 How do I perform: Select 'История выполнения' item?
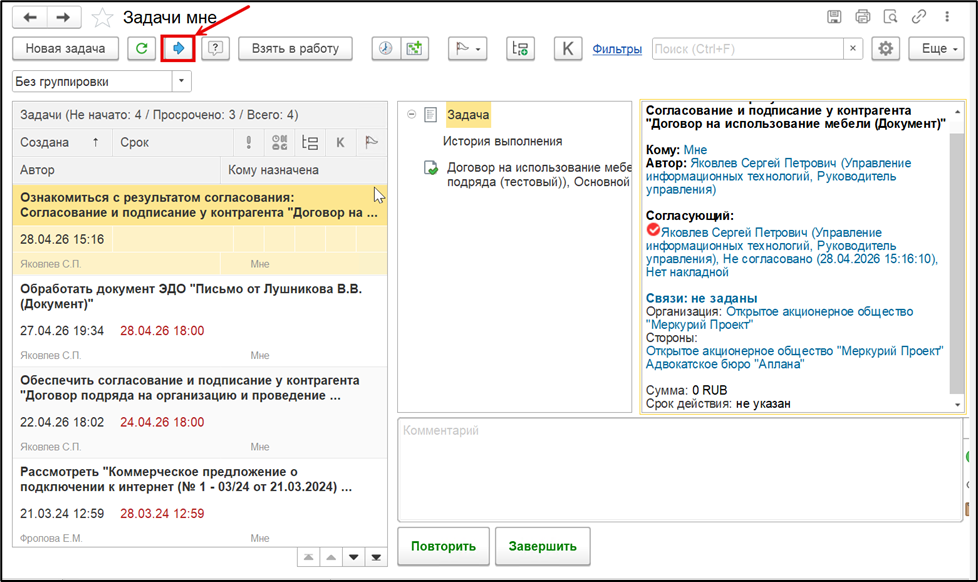503,142
